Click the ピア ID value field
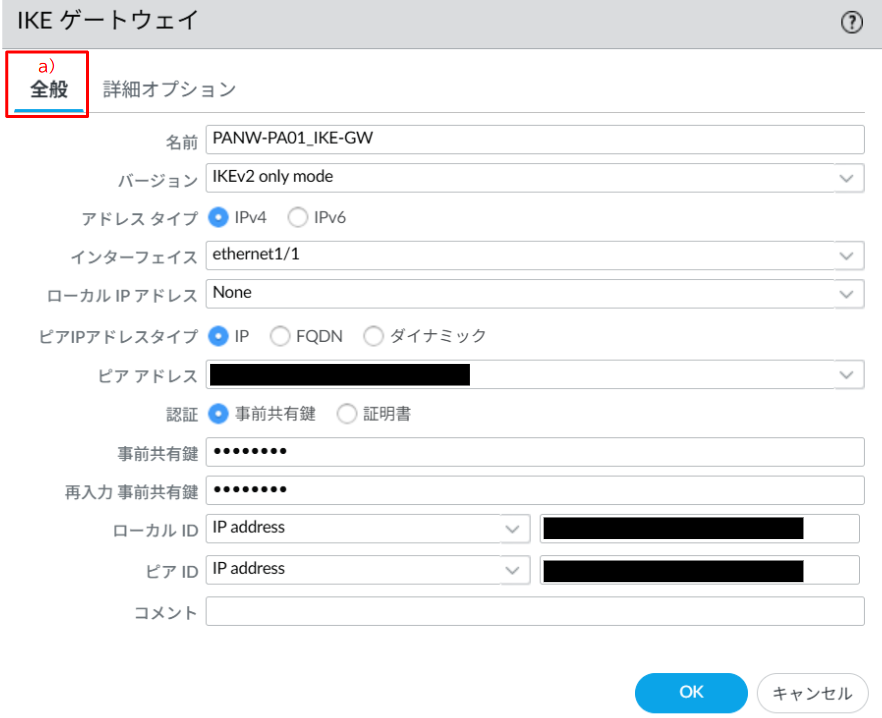 click(x=700, y=570)
